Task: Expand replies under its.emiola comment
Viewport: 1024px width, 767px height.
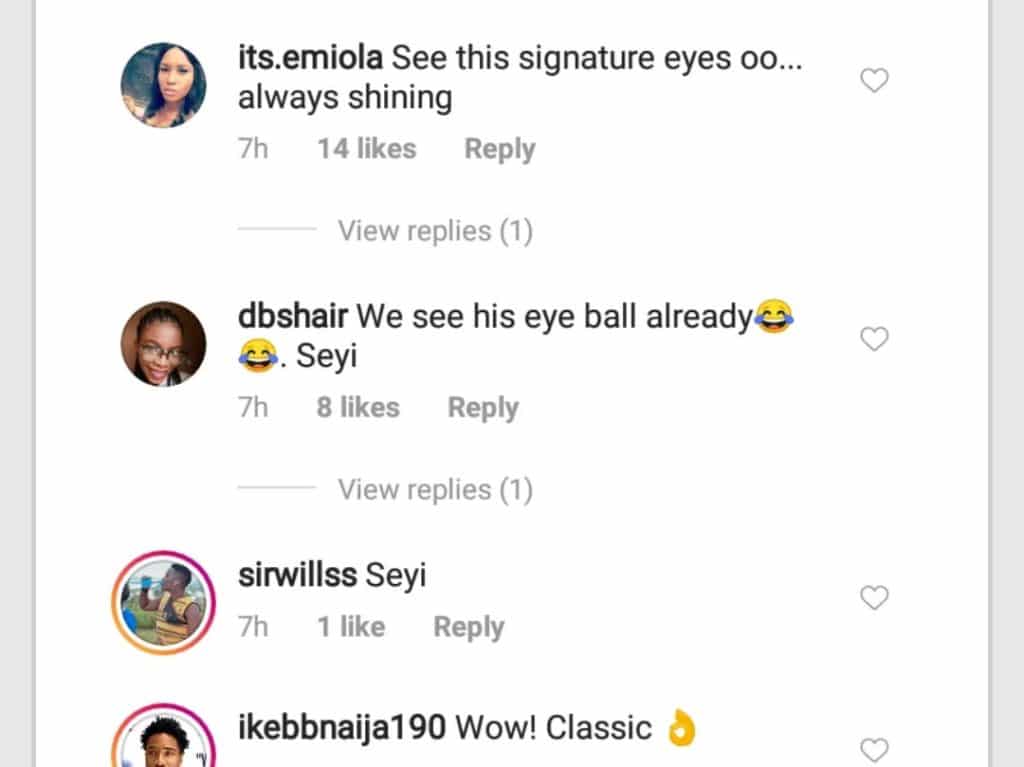Action: (435, 231)
